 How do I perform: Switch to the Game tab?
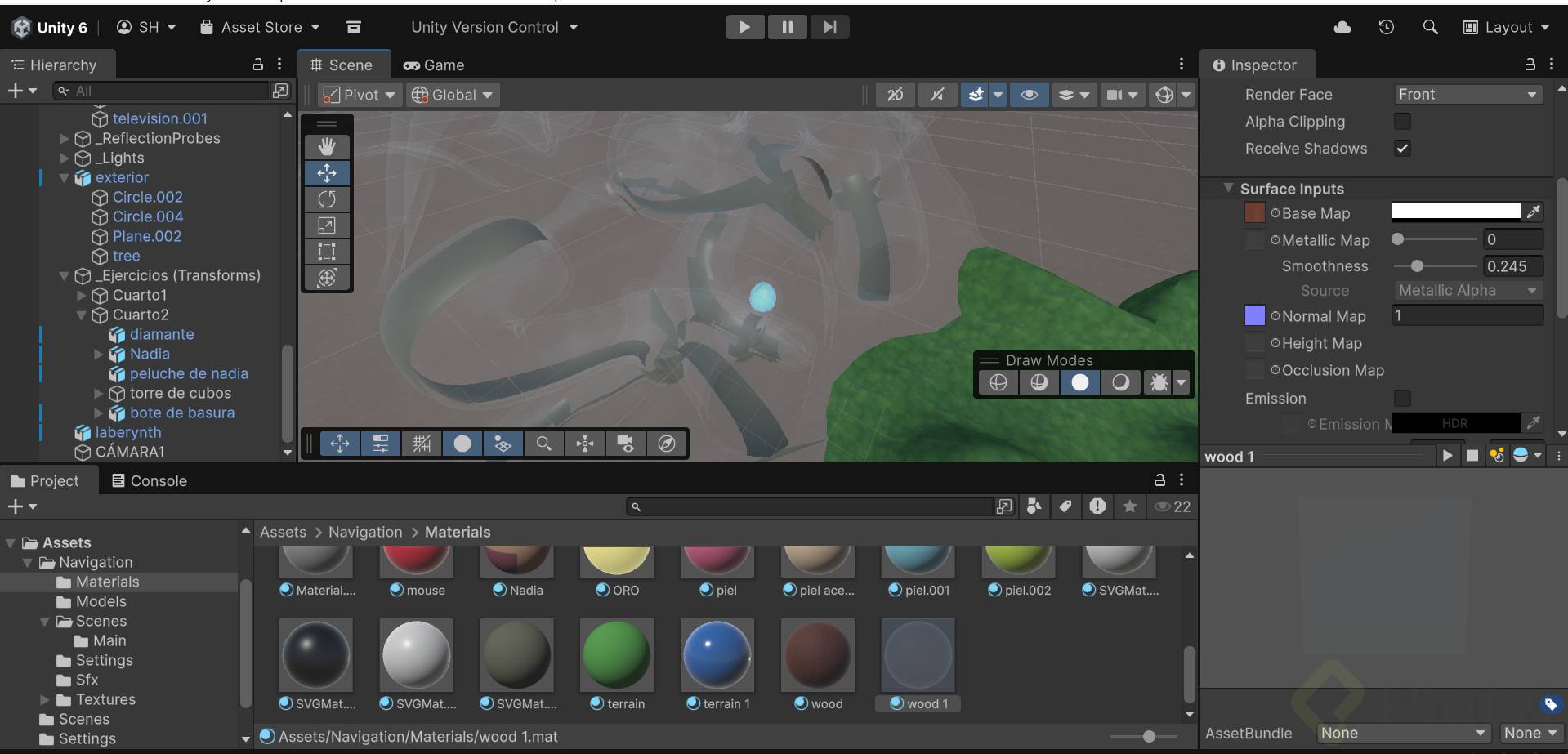(434, 65)
